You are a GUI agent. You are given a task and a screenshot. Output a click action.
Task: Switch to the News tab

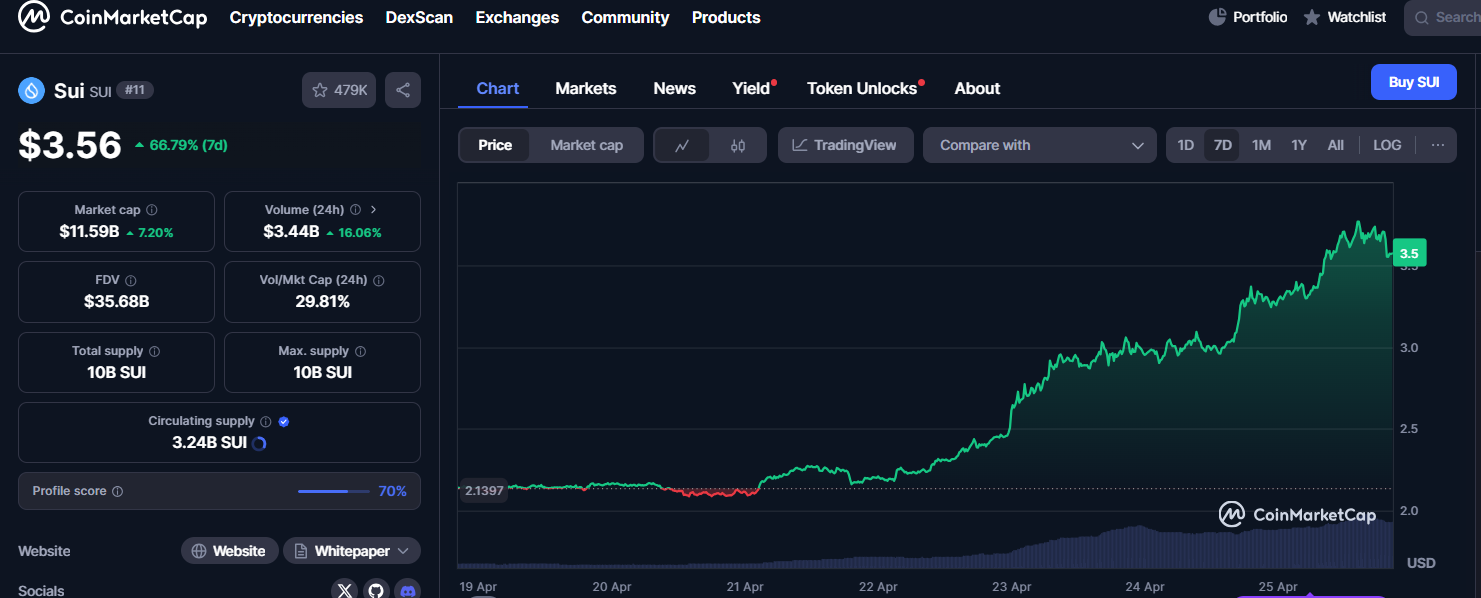coord(675,88)
